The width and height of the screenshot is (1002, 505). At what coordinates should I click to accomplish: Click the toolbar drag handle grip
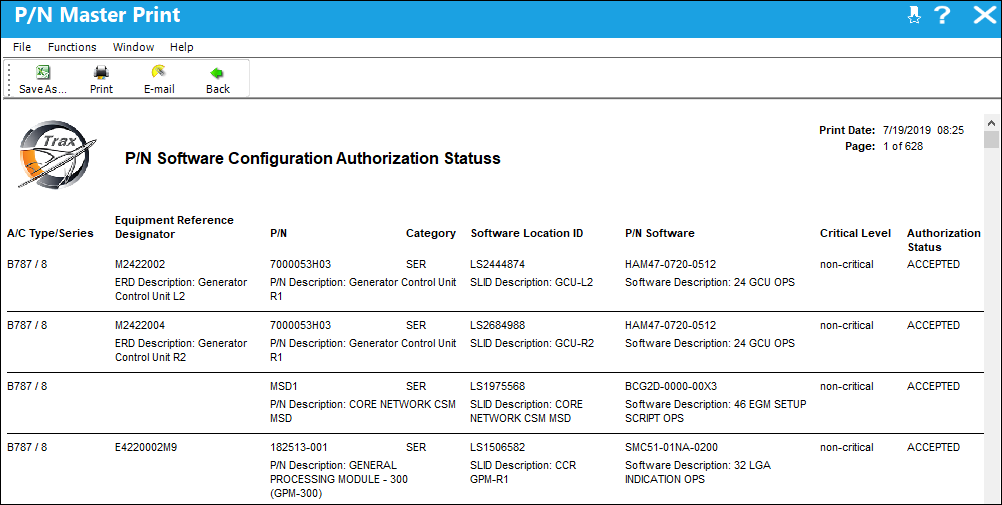[x=9, y=79]
